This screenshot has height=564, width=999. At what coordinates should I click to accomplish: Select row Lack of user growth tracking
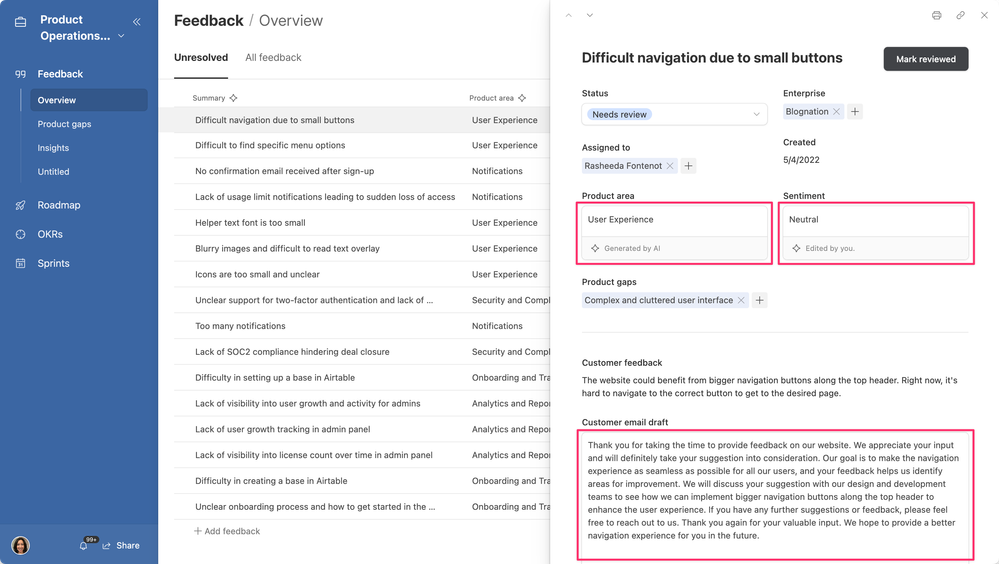[362, 430]
